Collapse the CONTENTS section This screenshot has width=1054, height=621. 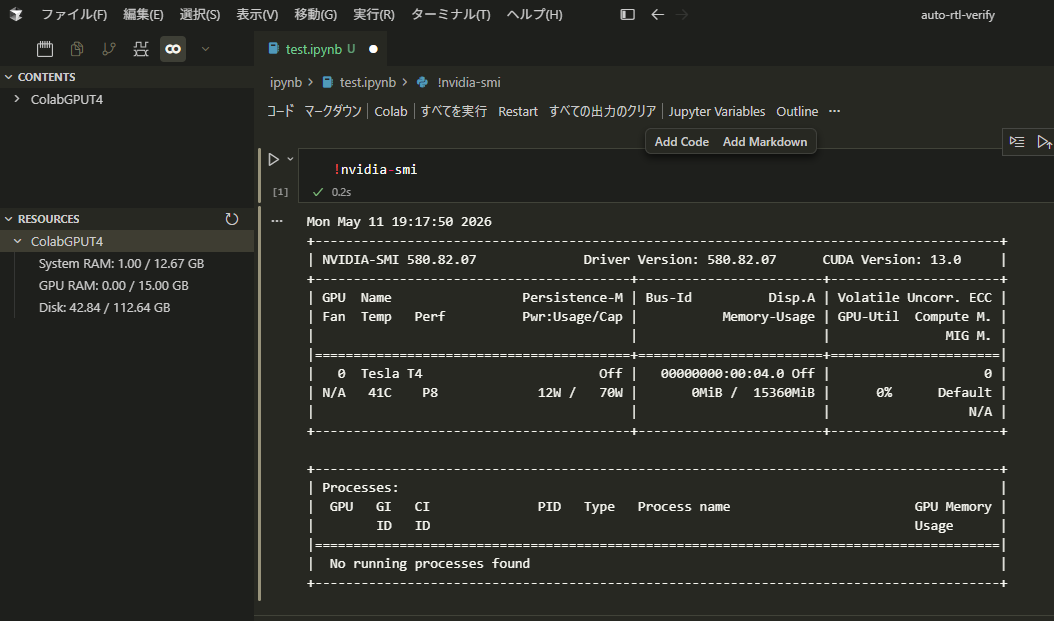[x=127, y=77]
